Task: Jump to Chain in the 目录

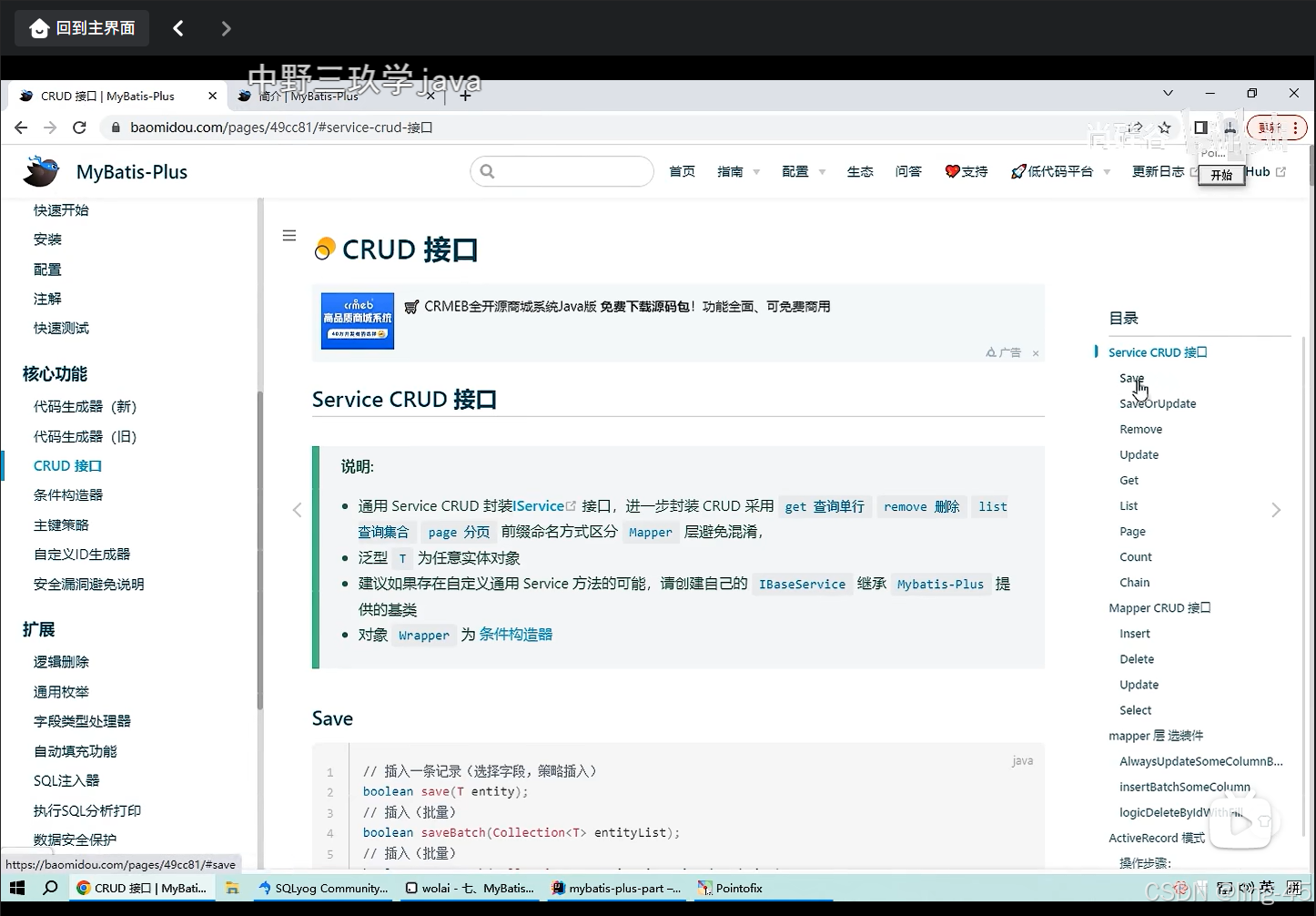Action: pyautogui.click(x=1134, y=582)
